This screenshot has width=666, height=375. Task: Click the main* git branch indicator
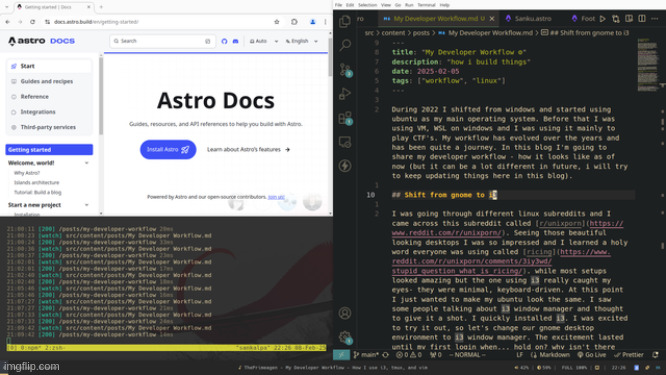[x=366, y=355]
